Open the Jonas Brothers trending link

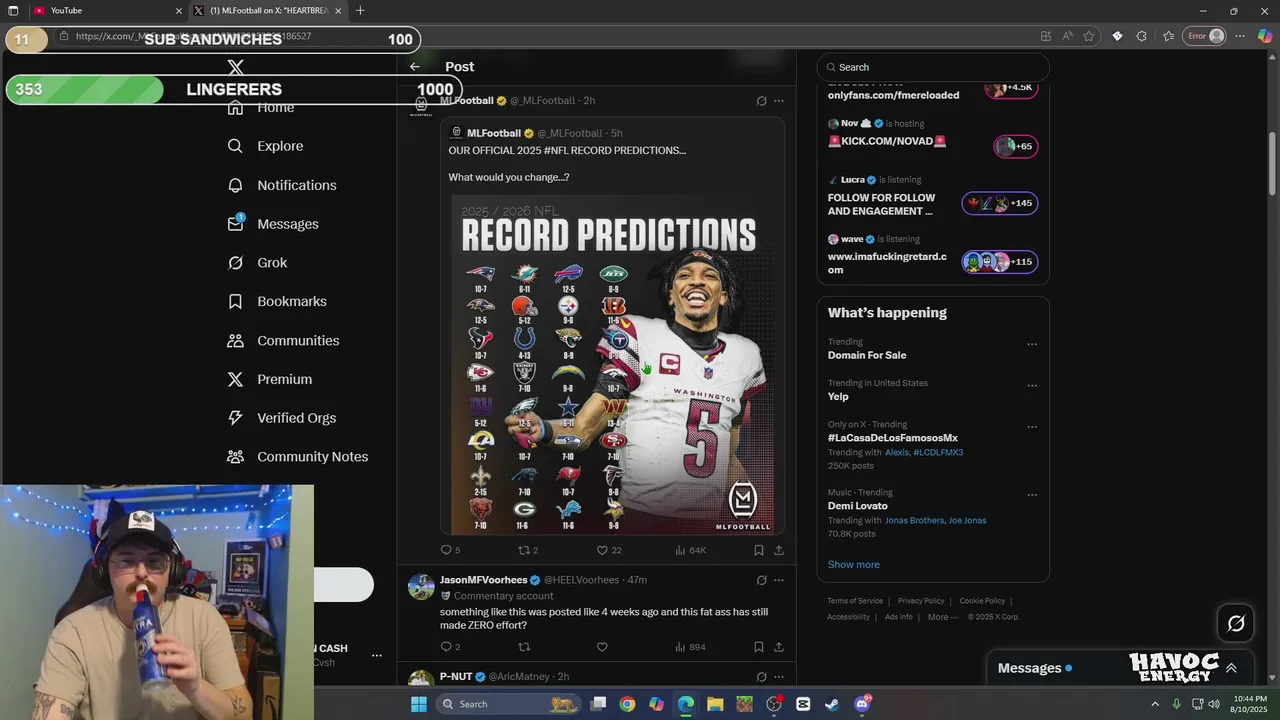pos(914,521)
